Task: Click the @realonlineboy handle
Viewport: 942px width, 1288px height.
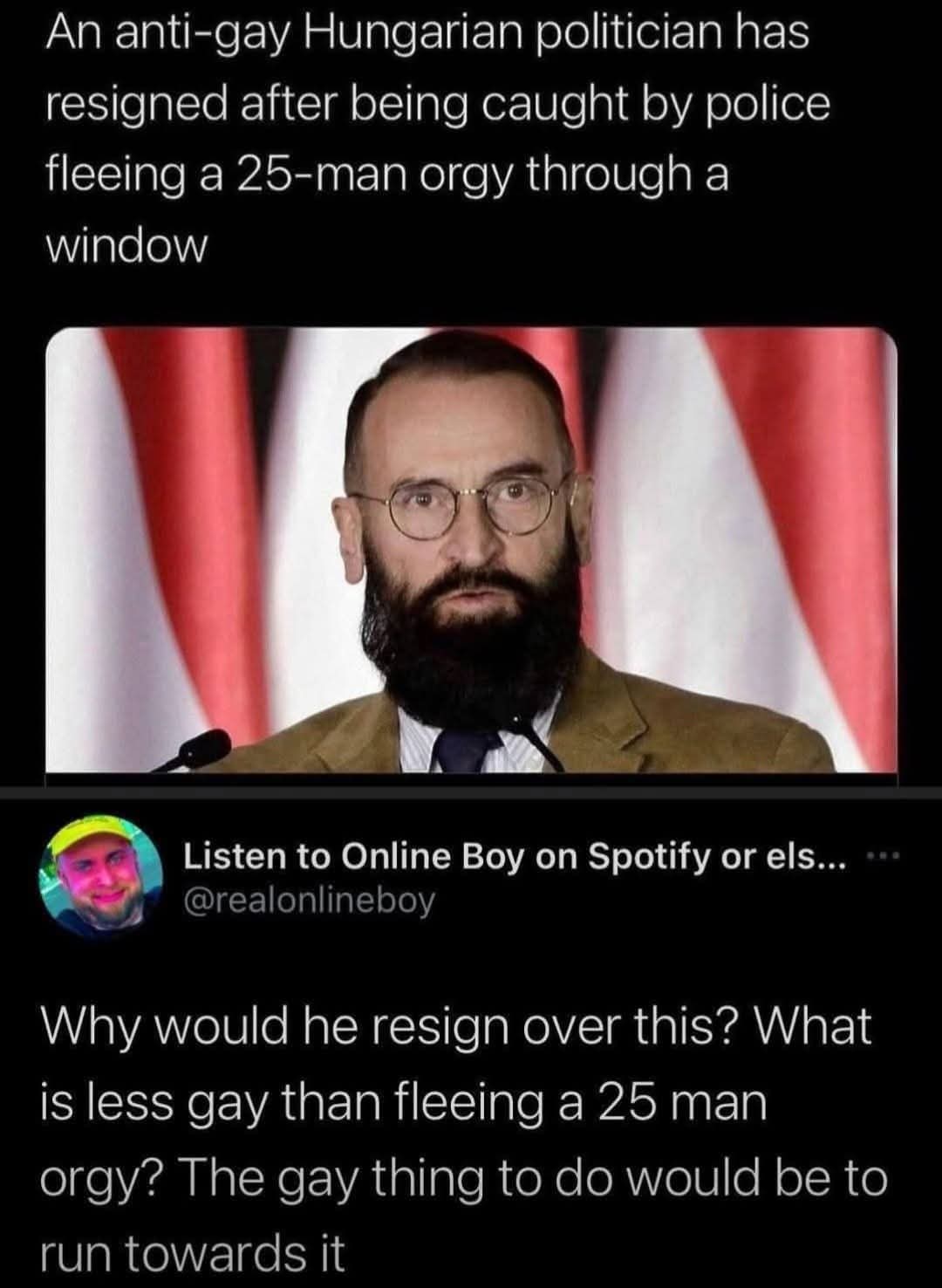Action: coord(308,901)
